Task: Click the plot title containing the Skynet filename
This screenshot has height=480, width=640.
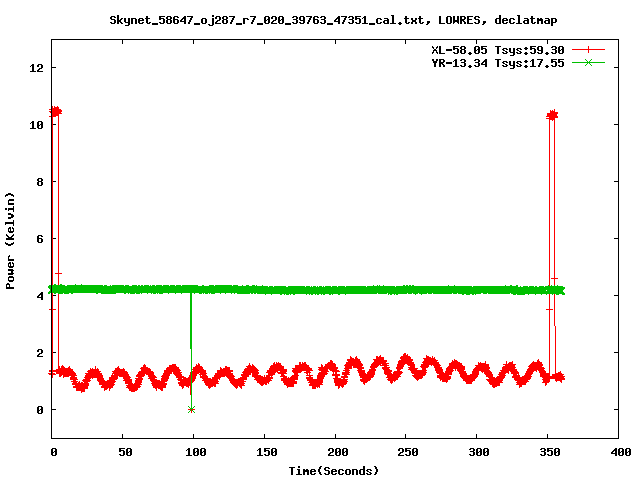Action: click(x=319, y=19)
